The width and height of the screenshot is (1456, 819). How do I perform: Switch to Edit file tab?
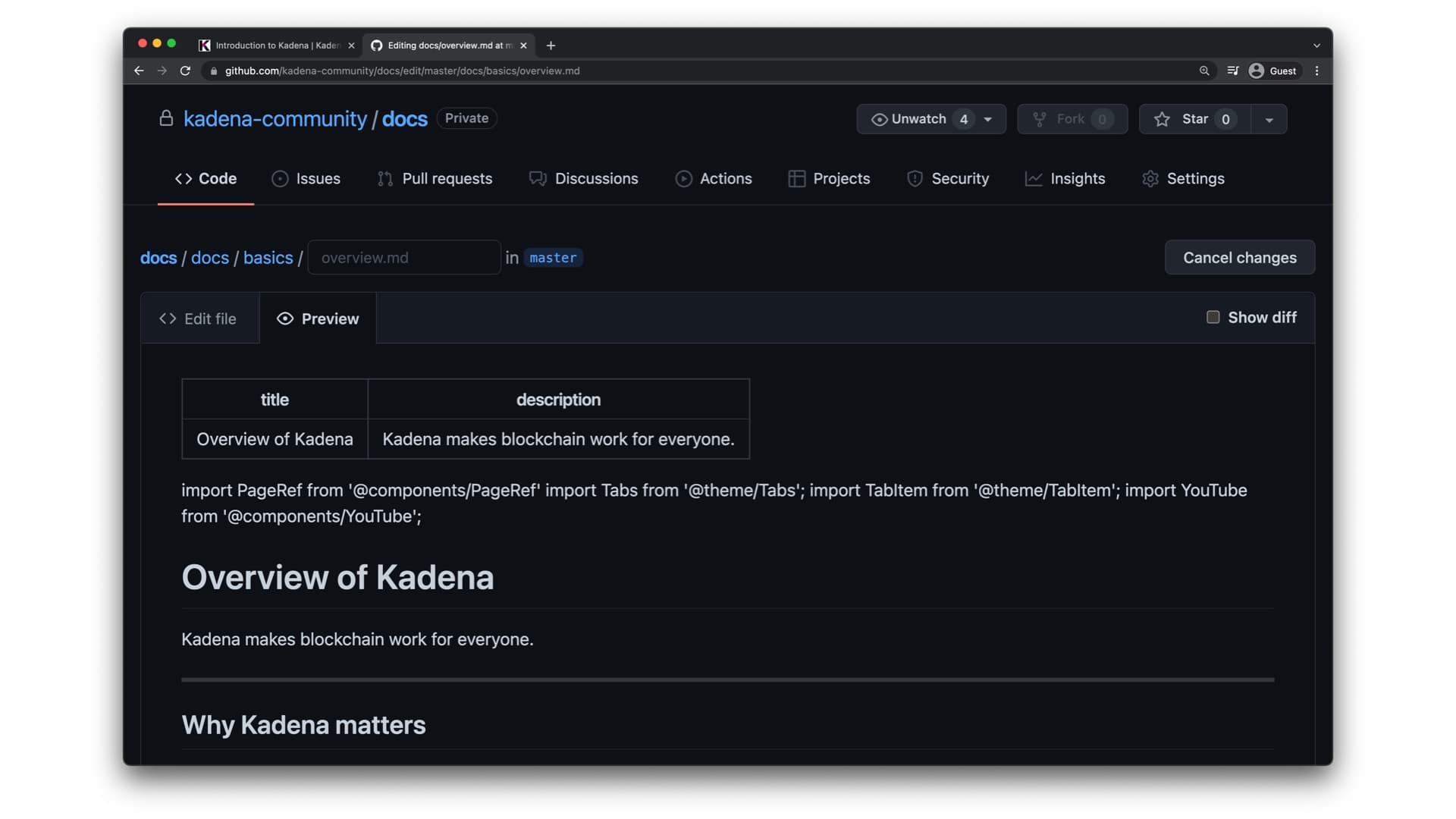coord(198,318)
